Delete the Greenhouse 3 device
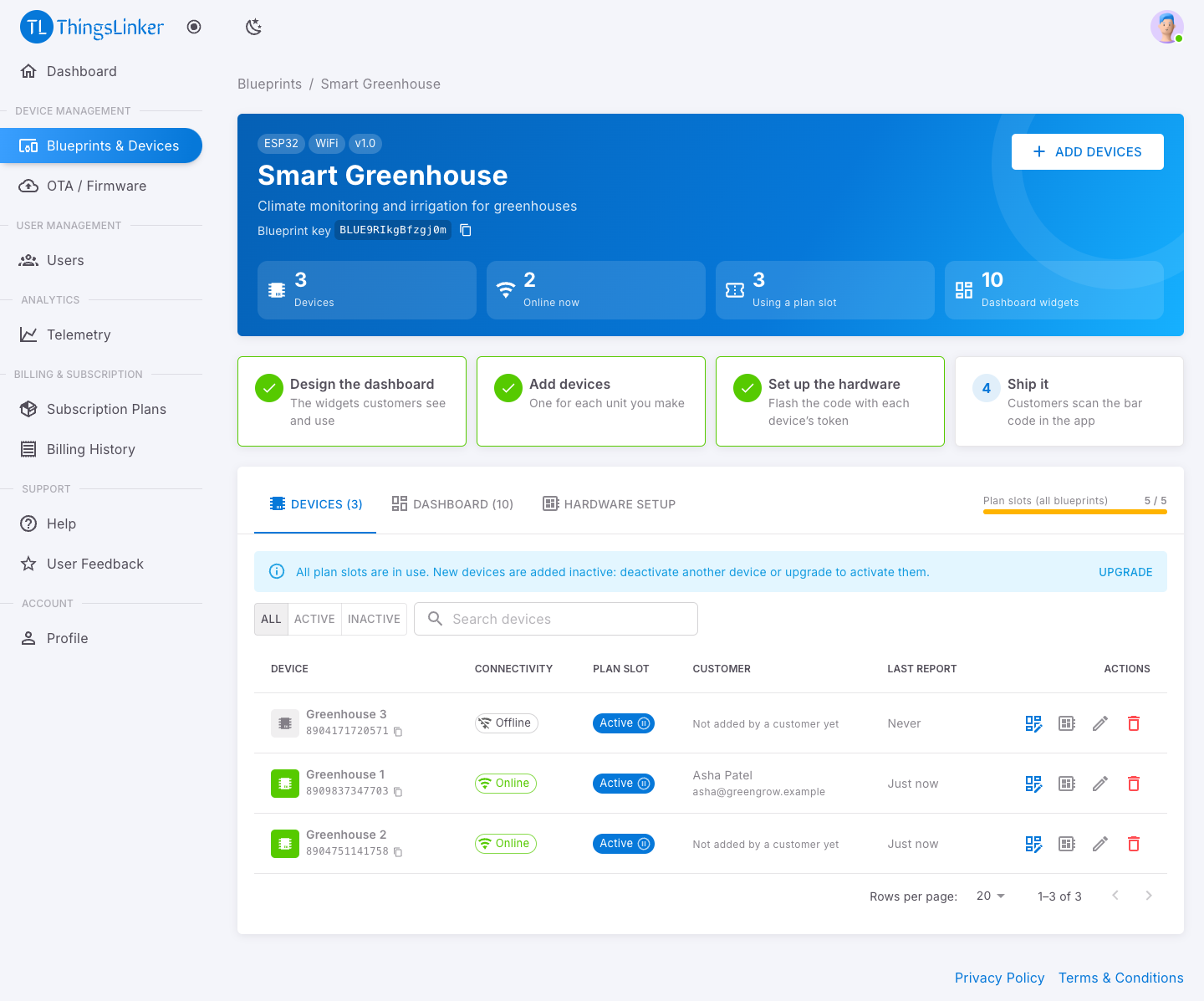1204x1001 pixels. (1134, 723)
